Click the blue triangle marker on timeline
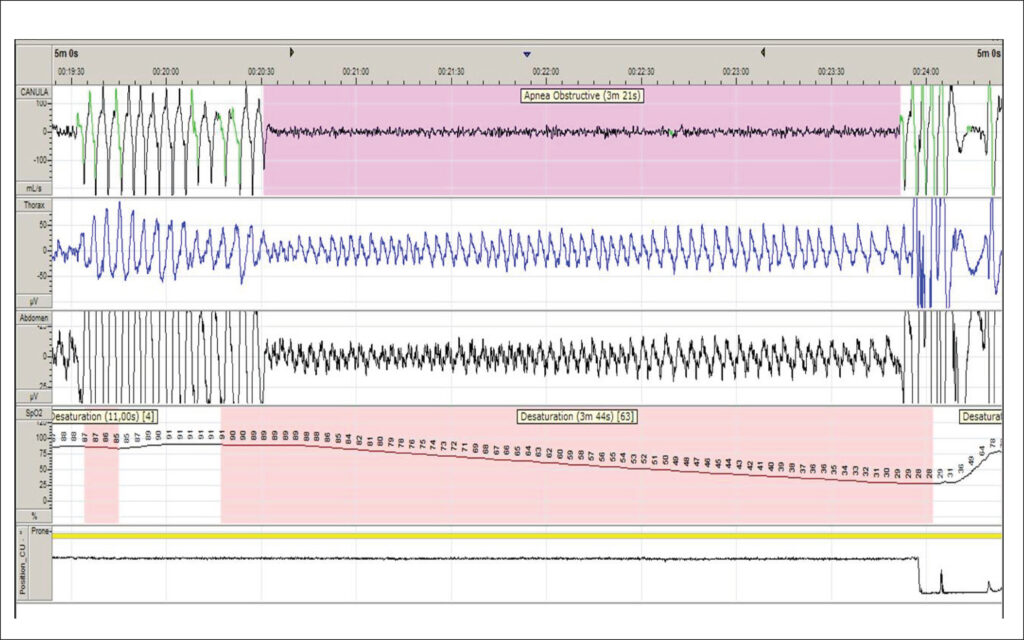 (x=528, y=54)
